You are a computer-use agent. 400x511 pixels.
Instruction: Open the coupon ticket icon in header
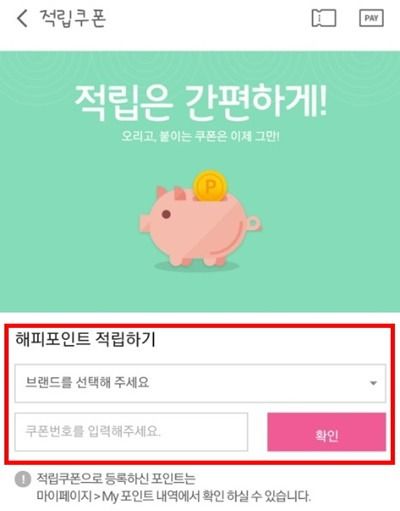[x=324, y=18]
